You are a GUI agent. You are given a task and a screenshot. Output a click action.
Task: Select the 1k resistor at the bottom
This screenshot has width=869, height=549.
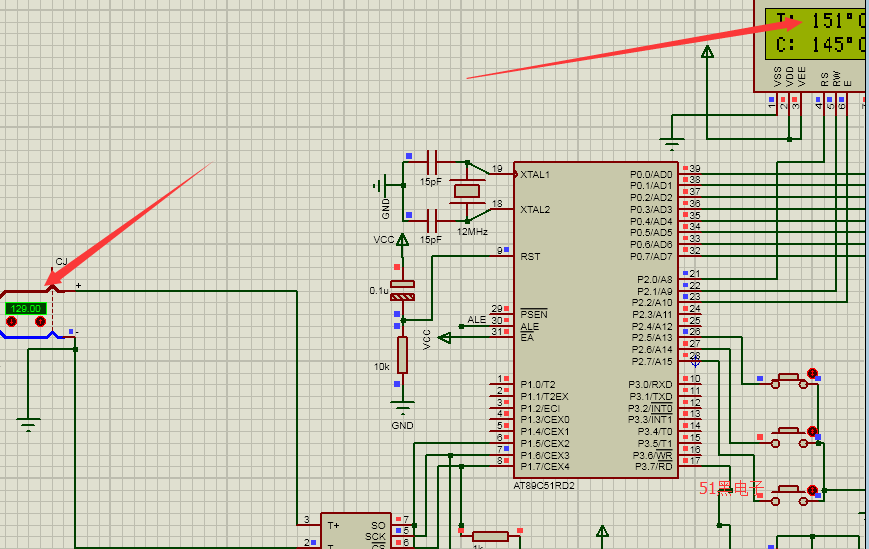coord(491,536)
